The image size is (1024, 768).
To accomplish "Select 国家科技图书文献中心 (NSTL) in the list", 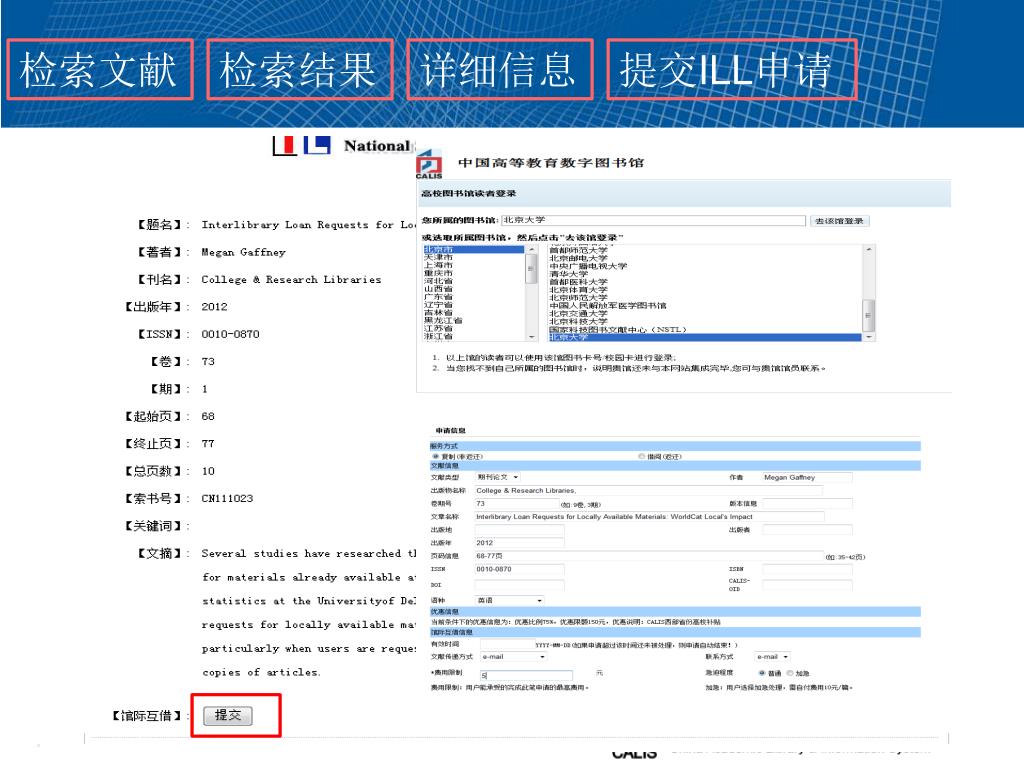I will [618, 329].
